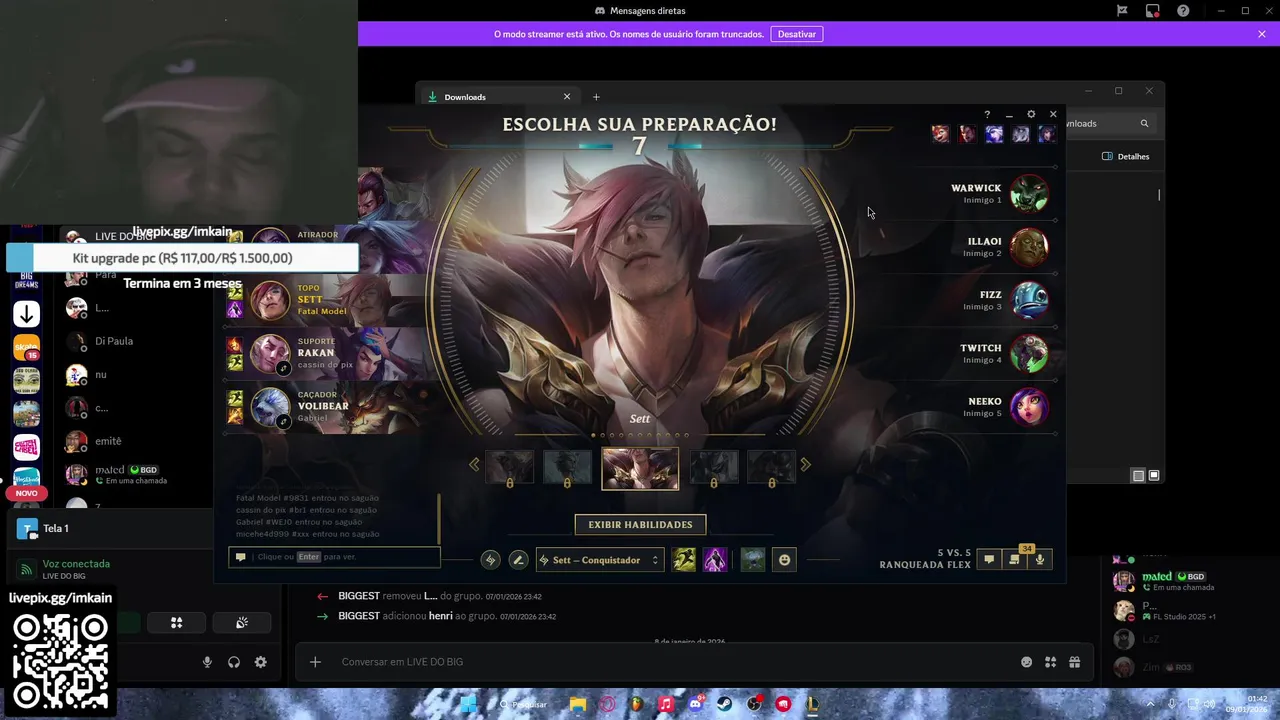The image size is (1280, 720).
Task: Toggle the Detalhes pane in File Explorer
Action: tap(1126, 156)
